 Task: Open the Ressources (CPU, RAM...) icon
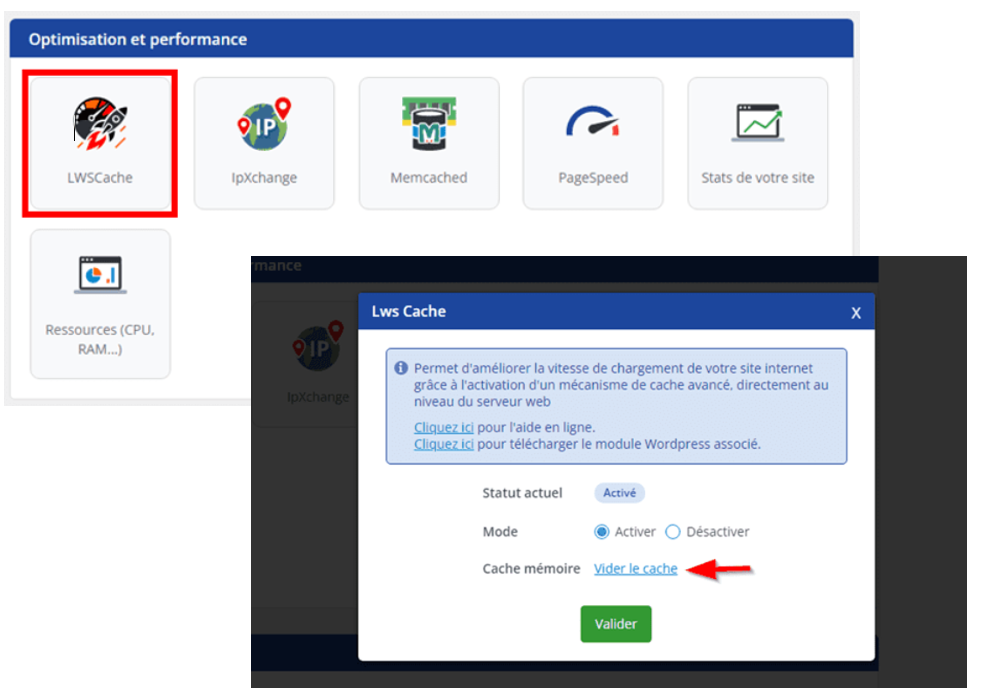[x=100, y=274]
